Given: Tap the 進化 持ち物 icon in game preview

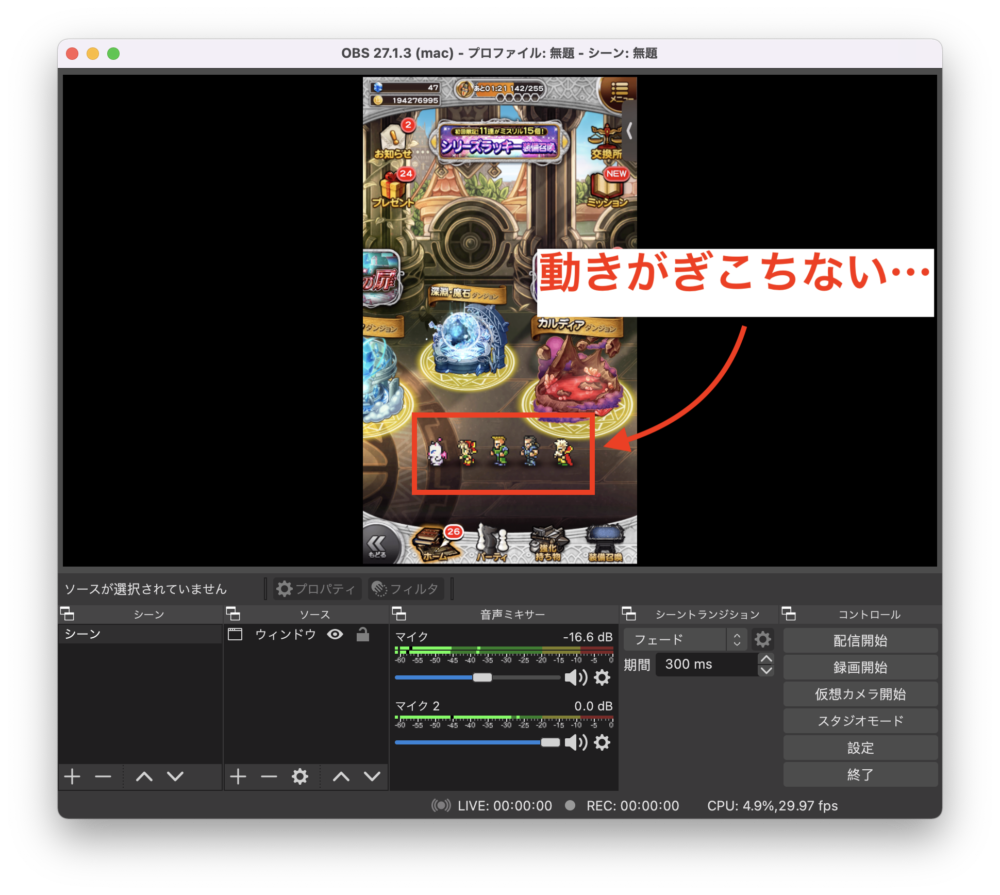Looking at the screenshot, I should click(548, 544).
